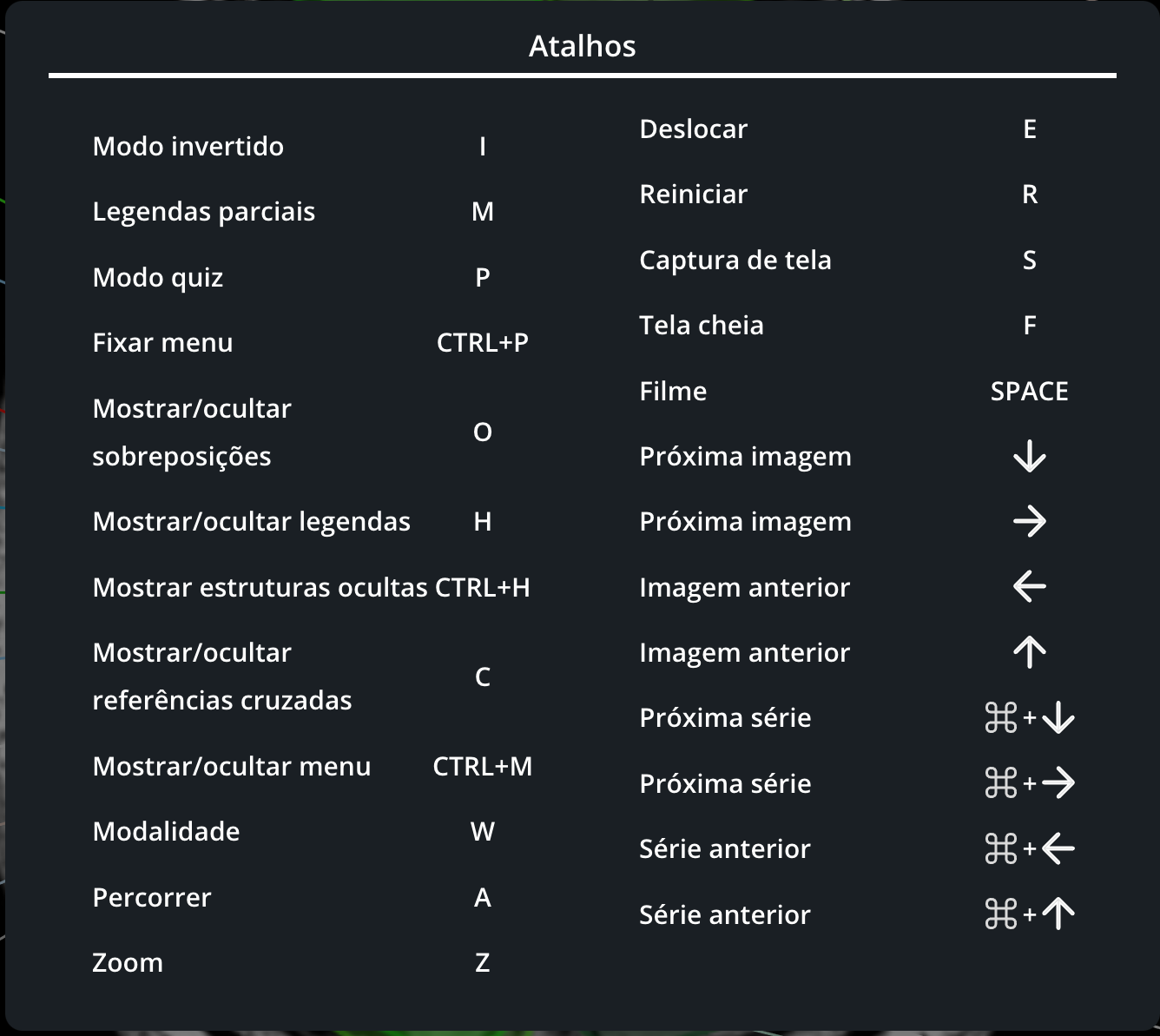Expand the Mostrar/ocultar sobreposições row
The height and width of the screenshot is (1036, 1160).
coord(192,432)
